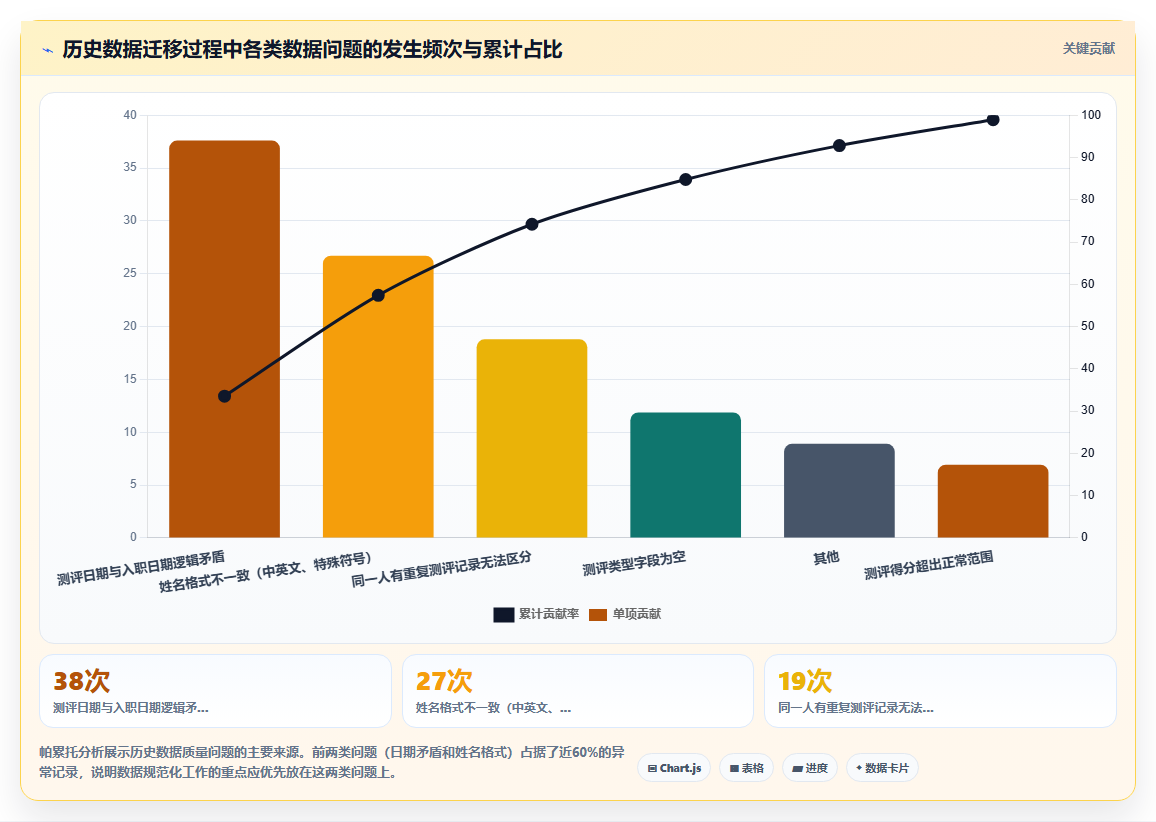Click the x-axis label 测评类型字段为空
Image resolution: width=1156 pixels, height=822 pixels.
tap(634, 564)
